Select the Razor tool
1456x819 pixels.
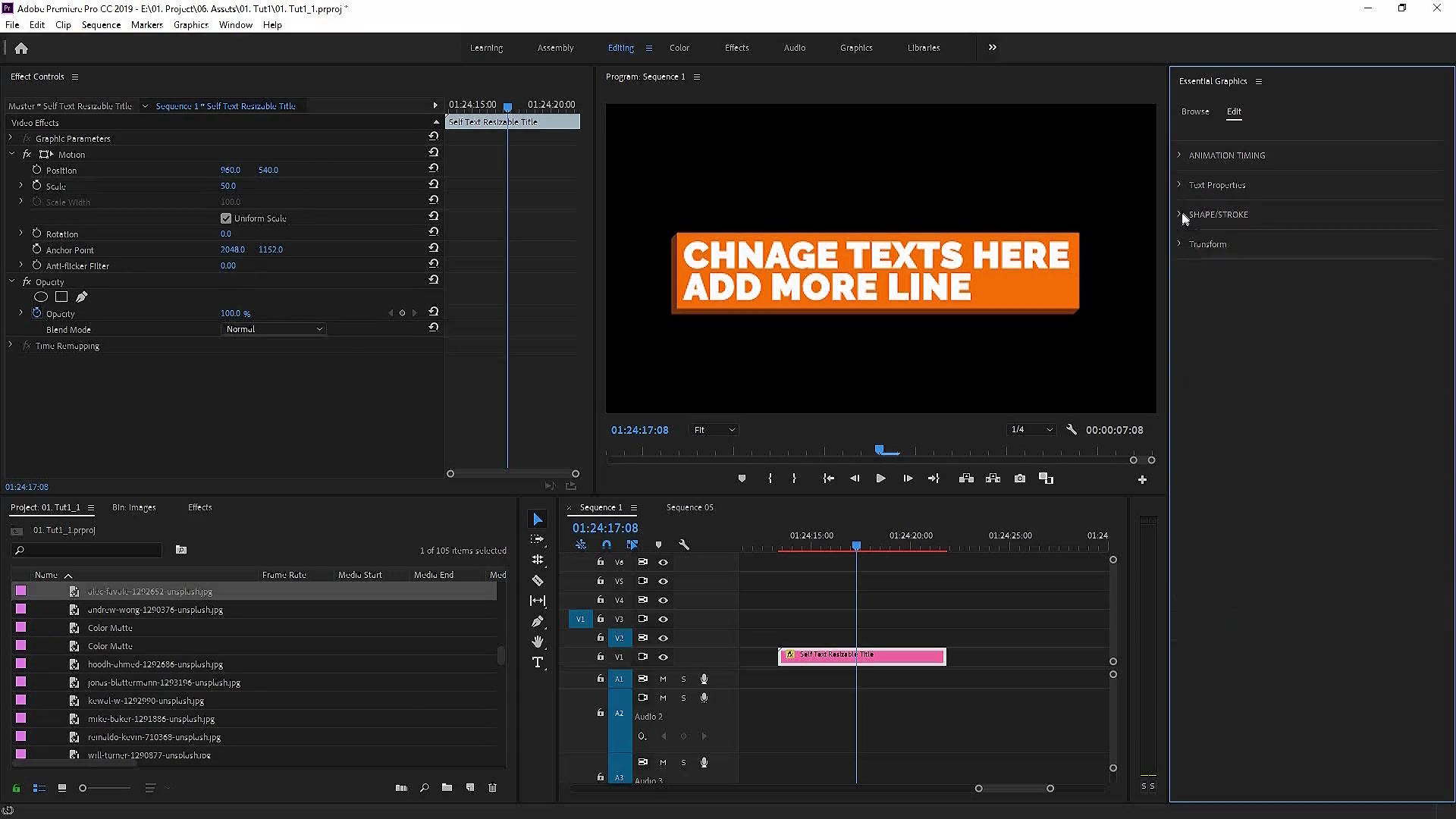click(x=538, y=581)
